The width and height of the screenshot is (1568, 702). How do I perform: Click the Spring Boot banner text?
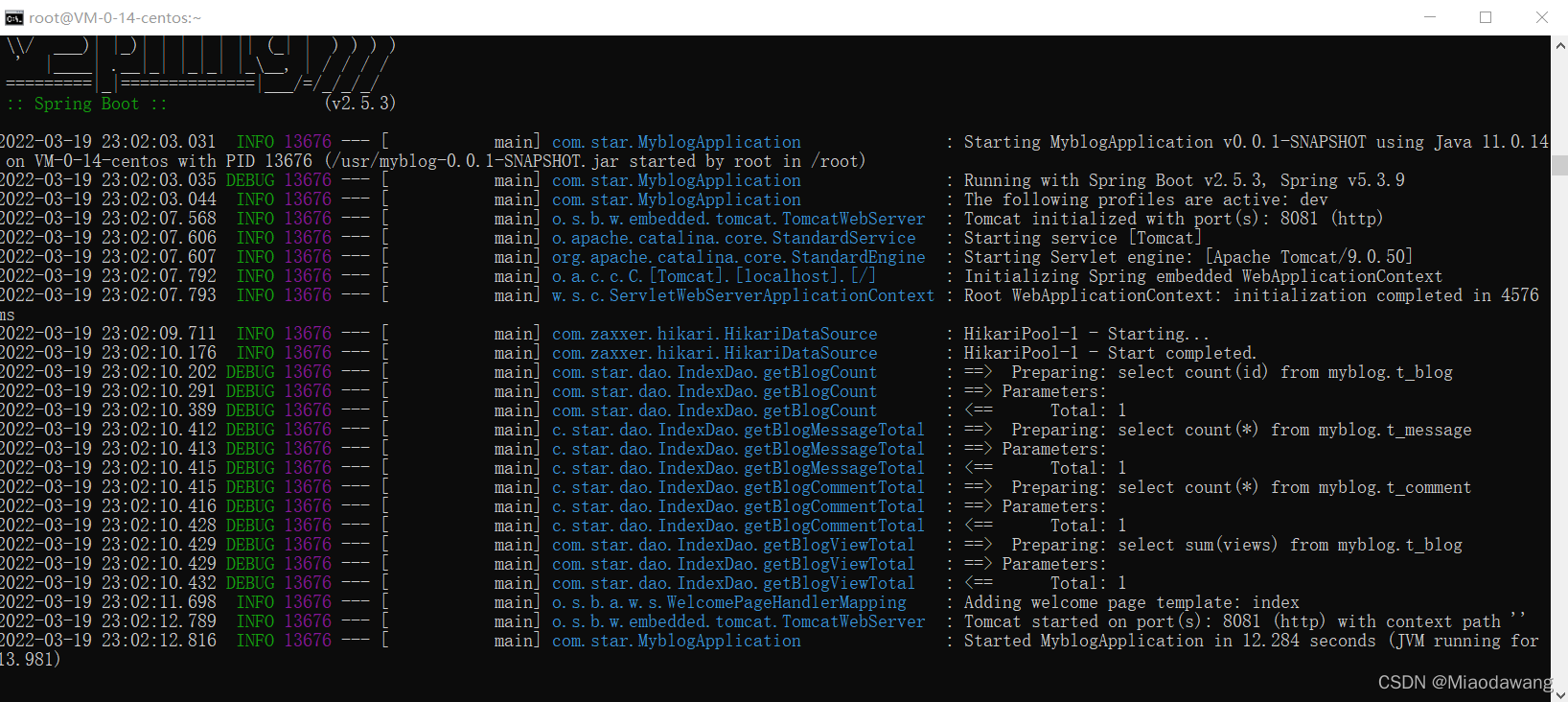pyautogui.click(x=86, y=104)
